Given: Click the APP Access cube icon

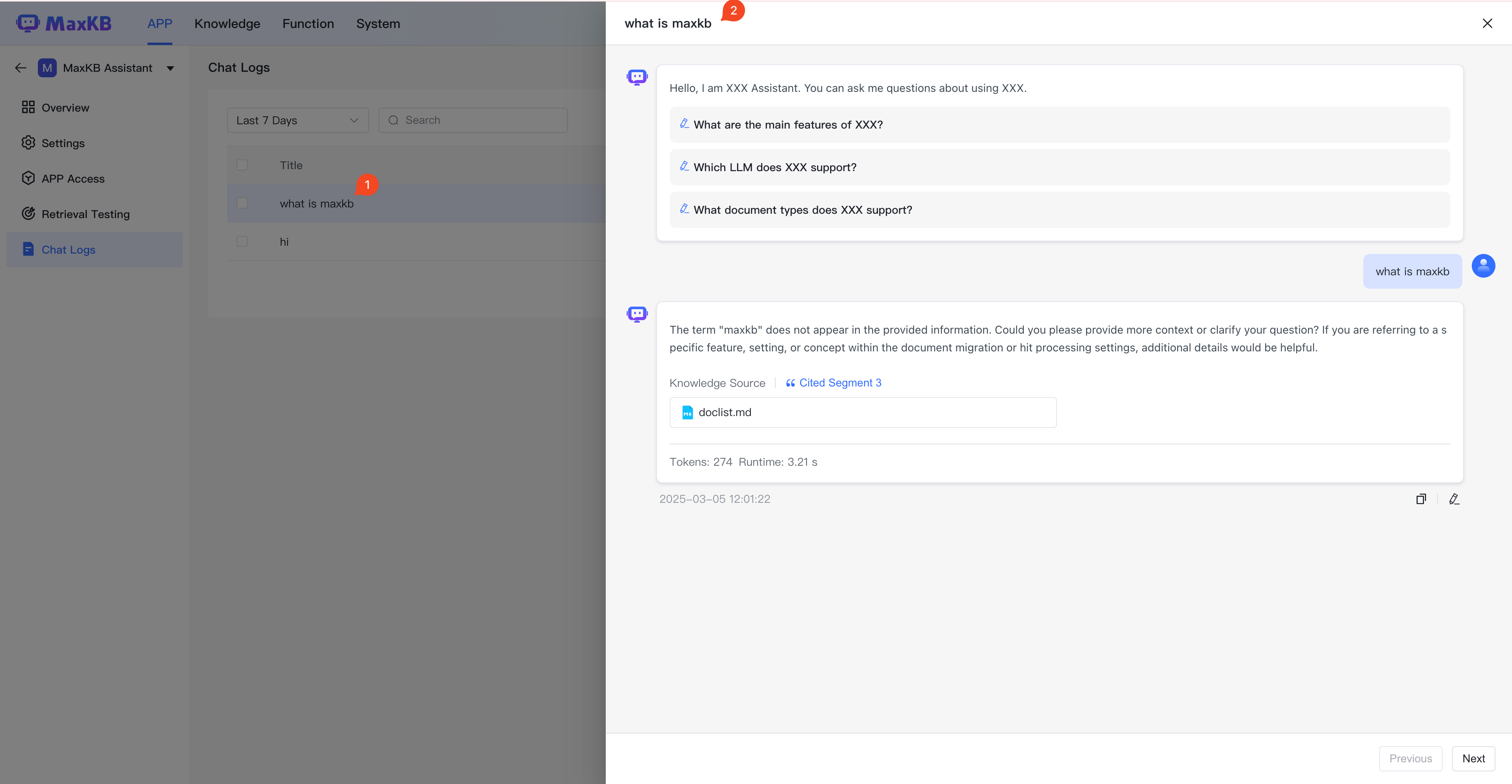Looking at the screenshot, I should point(28,178).
